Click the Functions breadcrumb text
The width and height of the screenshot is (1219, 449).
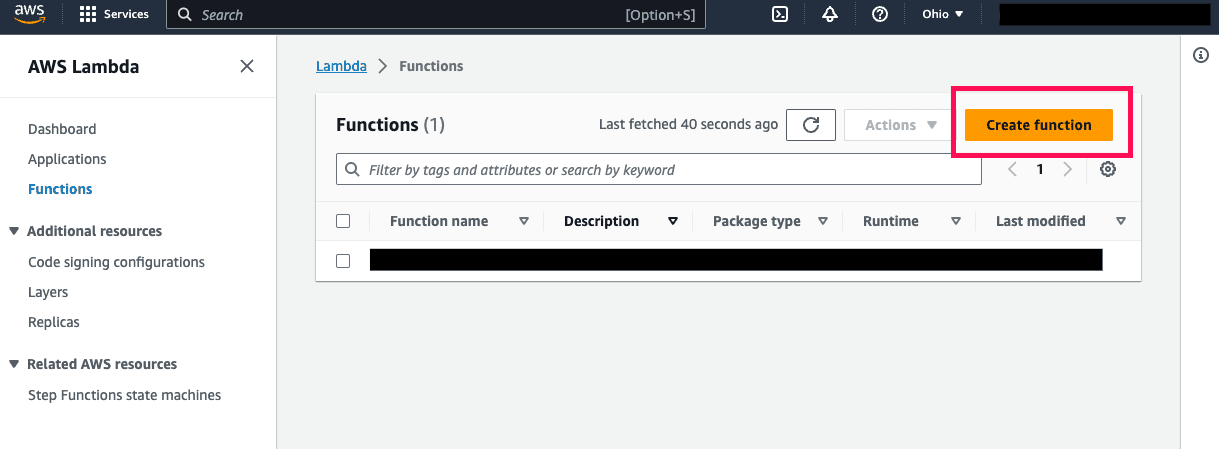coord(431,66)
